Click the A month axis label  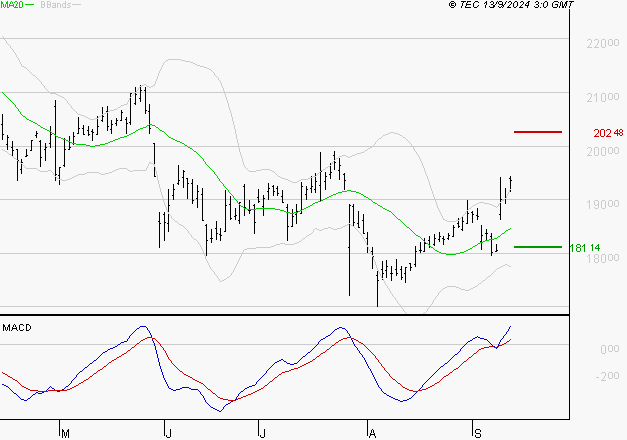point(372,433)
